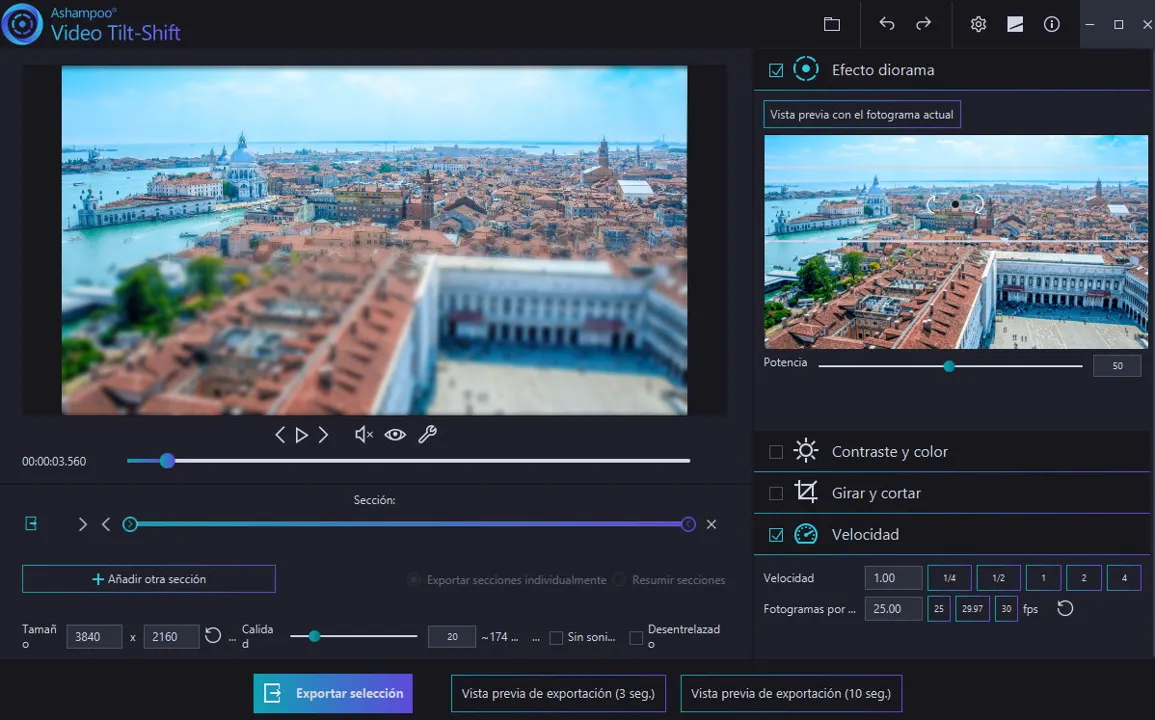Play the video preview
This screenshot has width=1155, height=720.
pyautogui.click(x=301, y=435)
